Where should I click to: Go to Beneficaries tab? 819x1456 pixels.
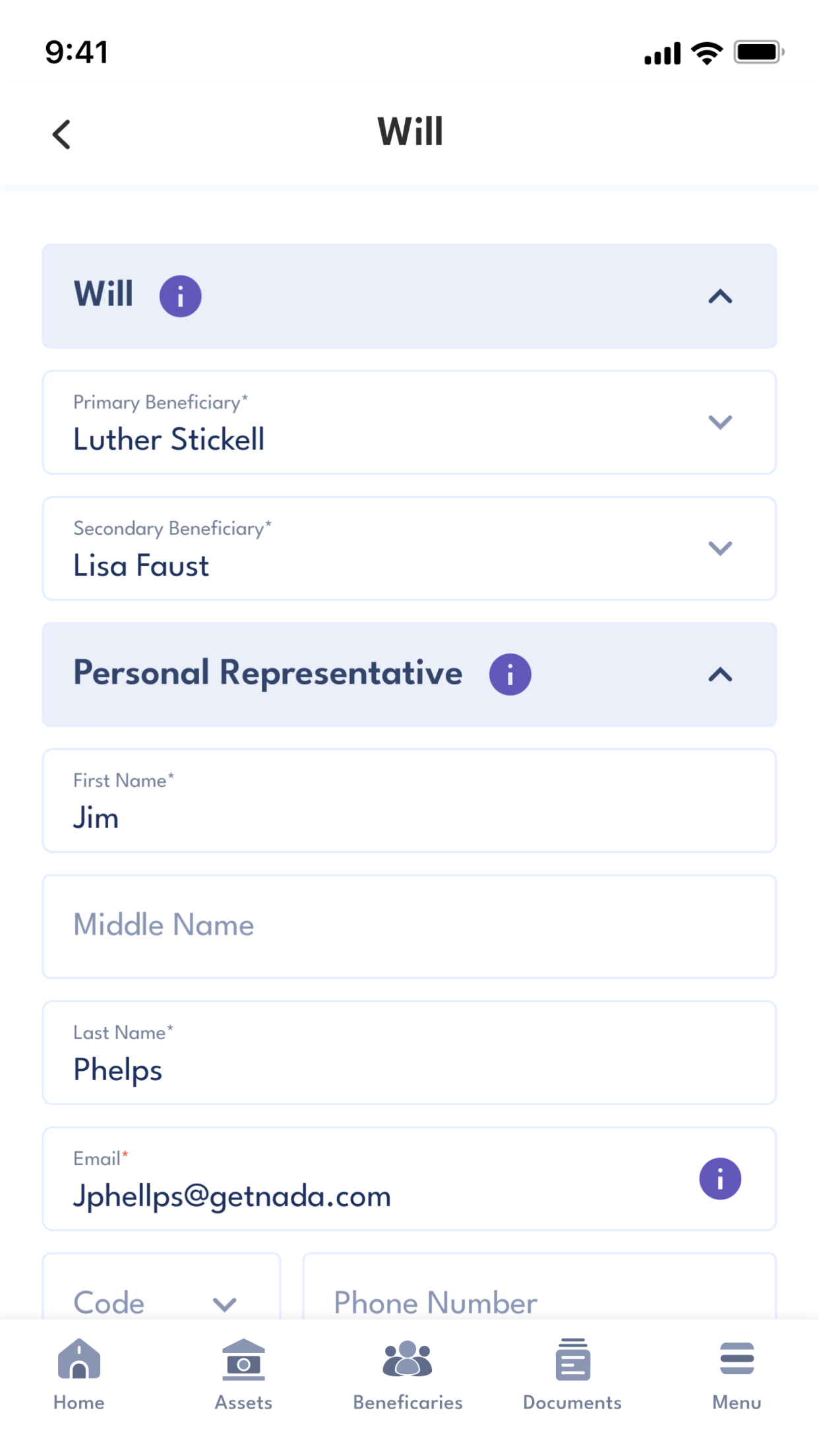408,1375
